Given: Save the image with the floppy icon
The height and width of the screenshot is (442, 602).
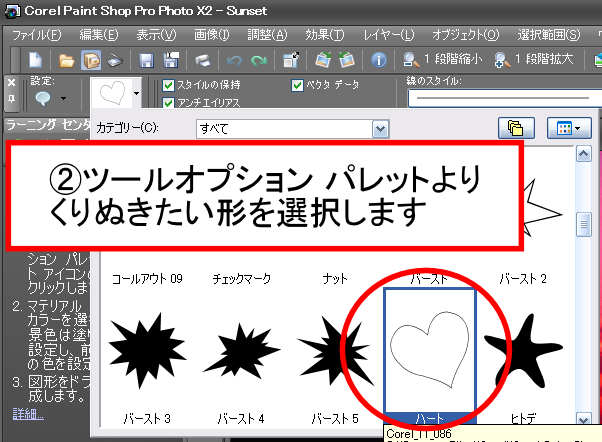Looking at the screenshot, I should coord(146,60).
